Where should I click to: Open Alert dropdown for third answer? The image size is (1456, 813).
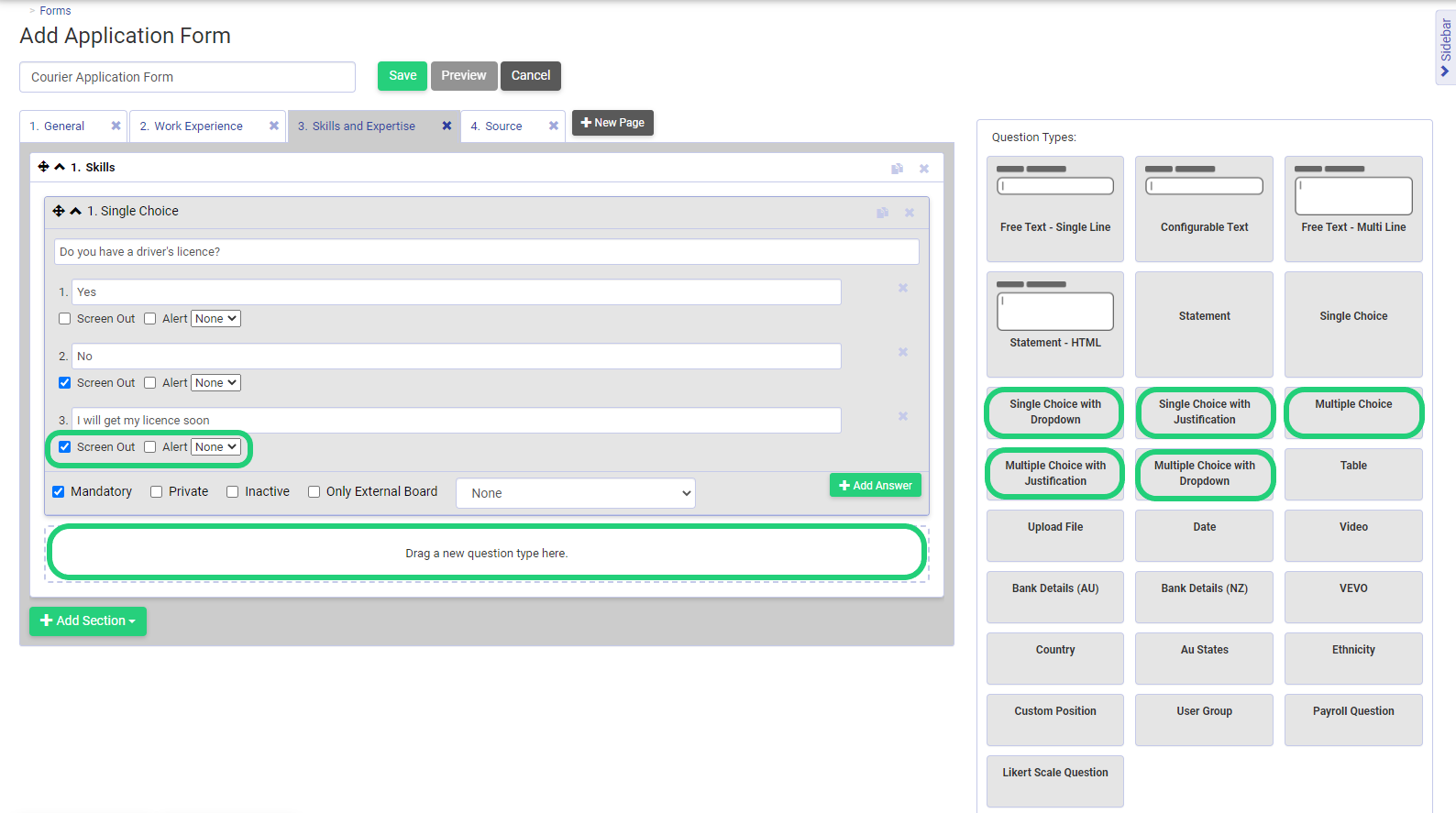[216, 447]
